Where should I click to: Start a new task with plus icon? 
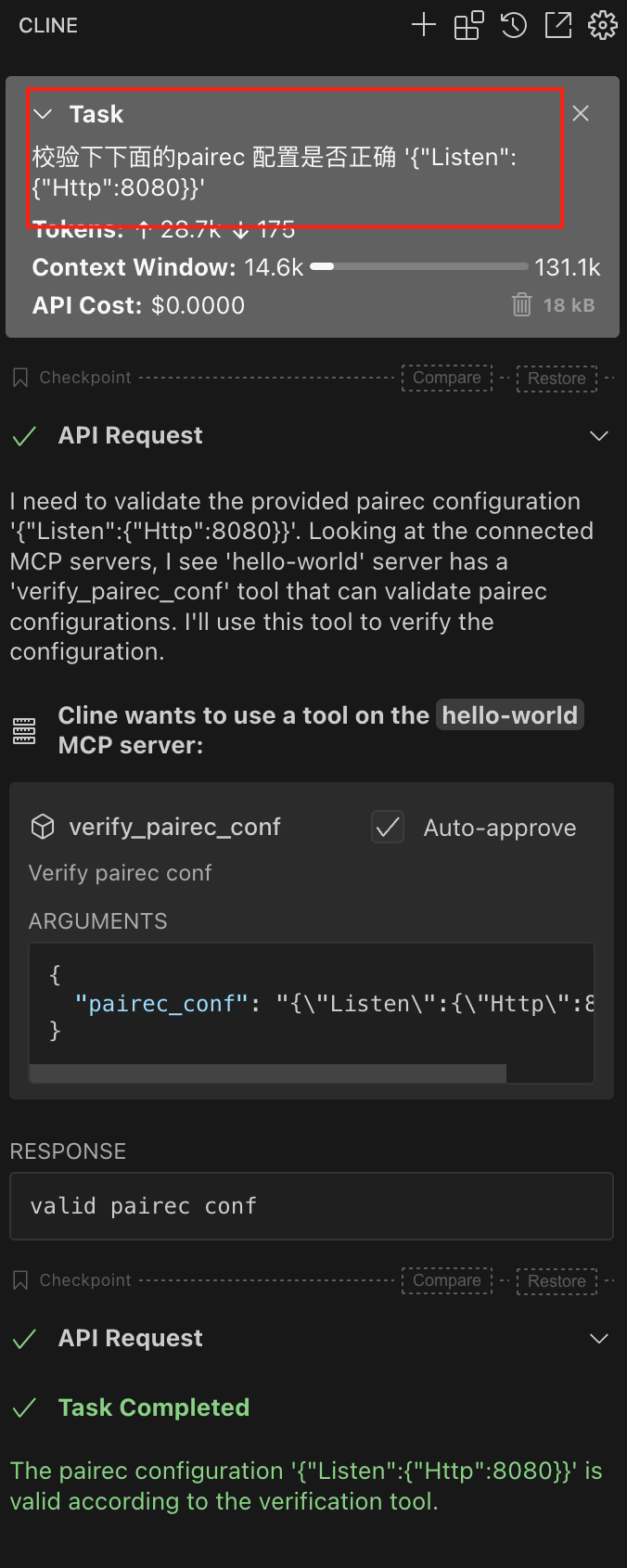[x=424, y=25]
